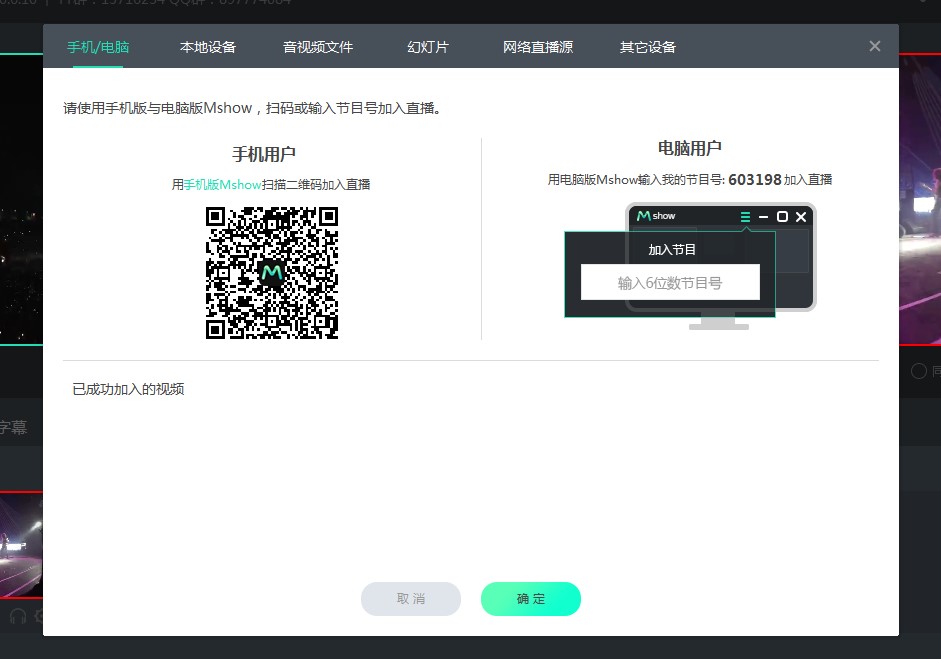Open the 本地设备 tab

[208, 47]
